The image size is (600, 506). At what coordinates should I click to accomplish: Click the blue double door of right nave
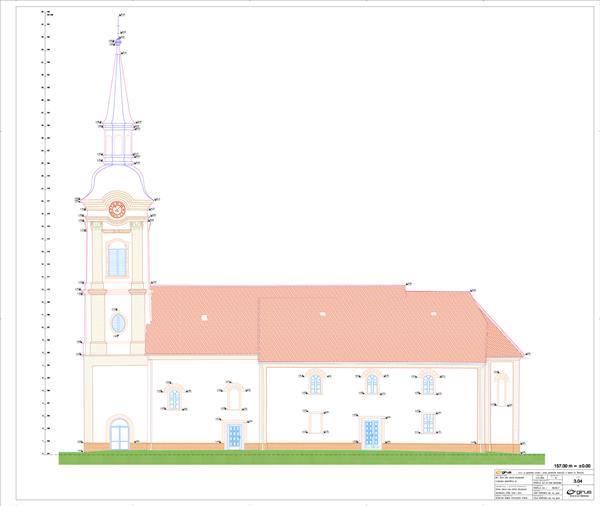[371, 434]
